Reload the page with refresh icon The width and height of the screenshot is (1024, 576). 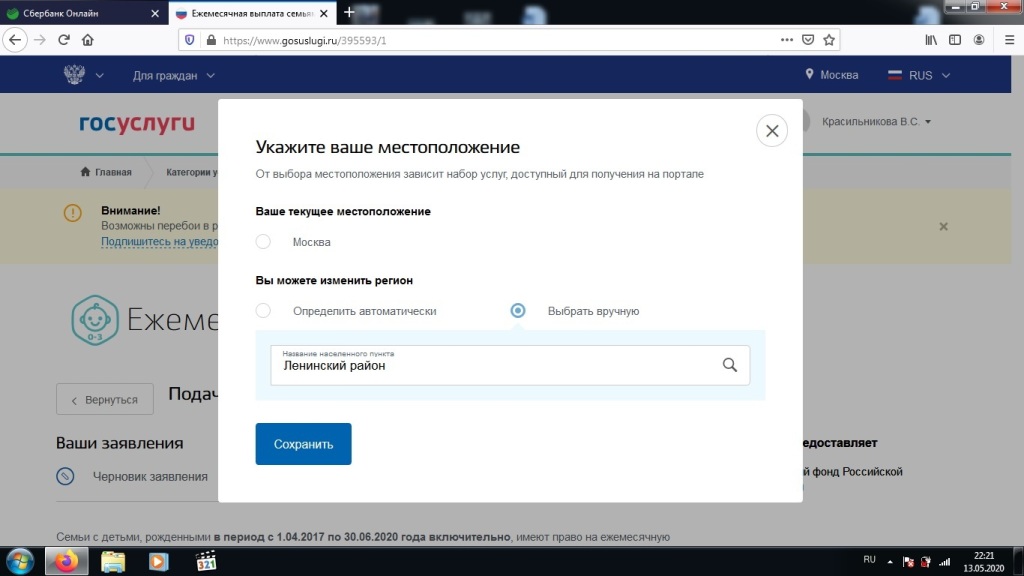click(64, 40)
